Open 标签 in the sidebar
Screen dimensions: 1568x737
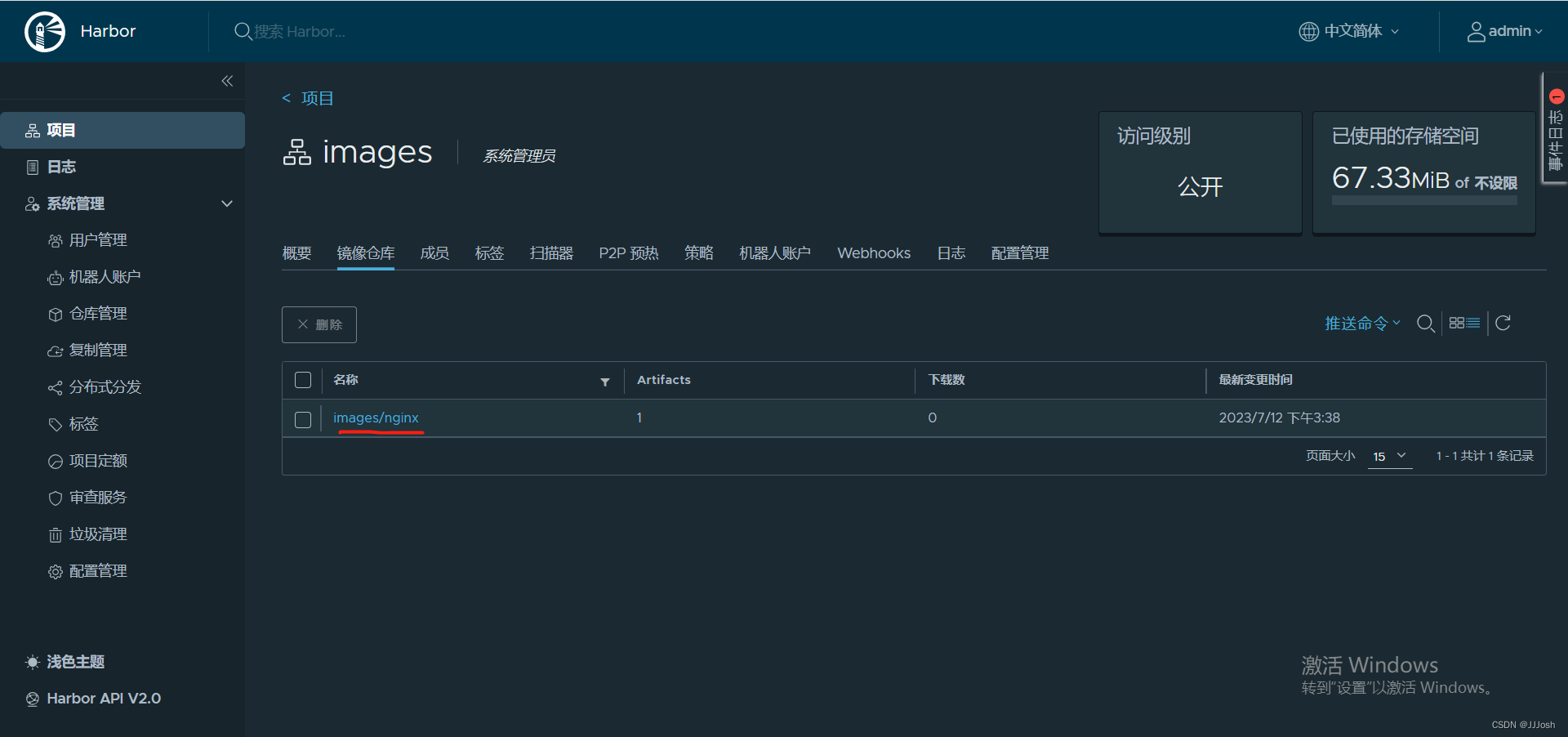tap(83, 424)
